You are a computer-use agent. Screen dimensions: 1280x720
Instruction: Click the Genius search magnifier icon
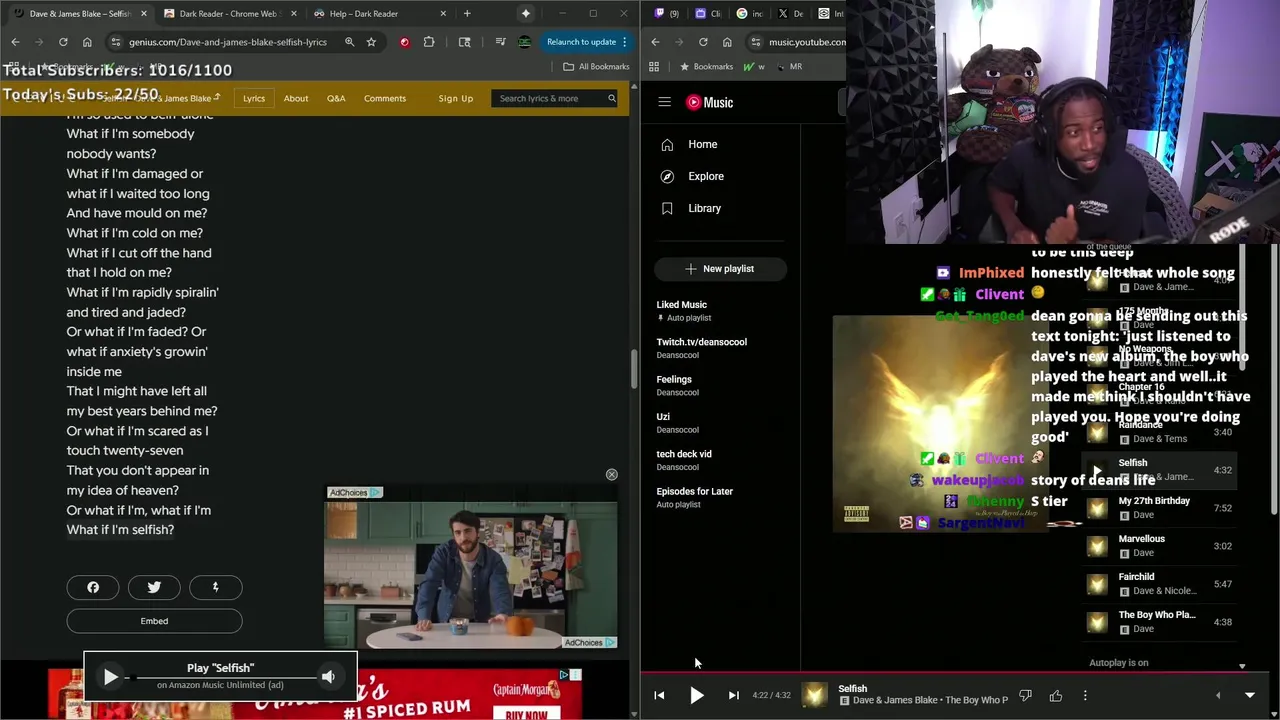coord(611,98)
